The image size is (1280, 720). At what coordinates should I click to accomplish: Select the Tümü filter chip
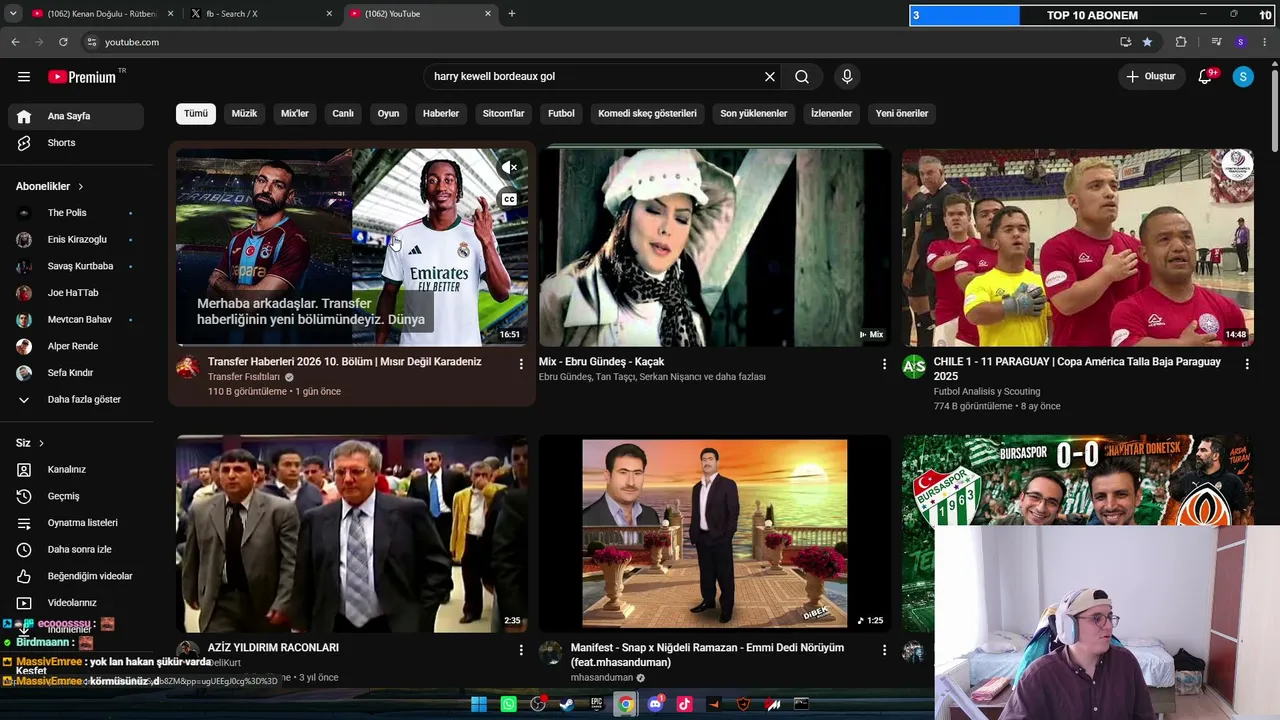196,113
